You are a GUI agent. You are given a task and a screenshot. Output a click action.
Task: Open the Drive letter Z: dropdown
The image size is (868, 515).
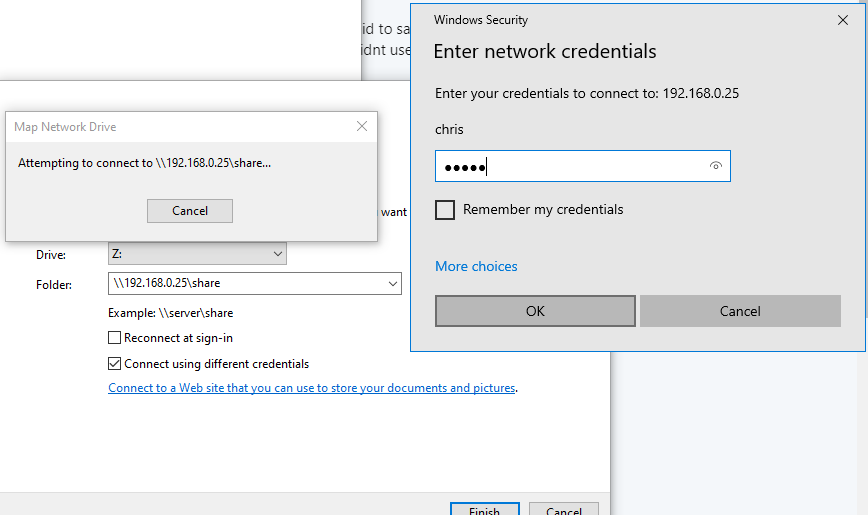(197, 254)
